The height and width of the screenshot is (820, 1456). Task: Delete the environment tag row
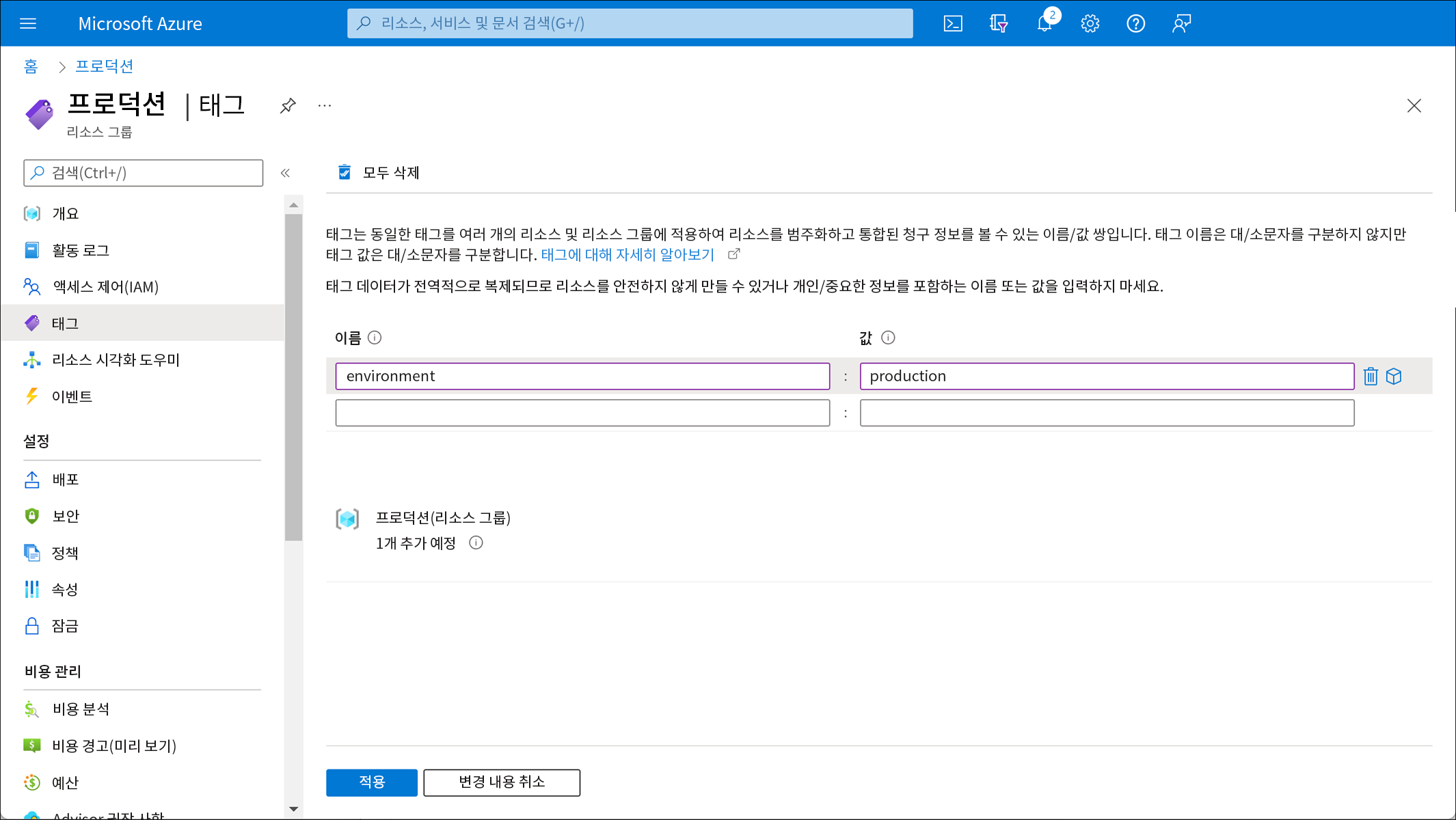pyautogui.click(x=1371, y=377)
